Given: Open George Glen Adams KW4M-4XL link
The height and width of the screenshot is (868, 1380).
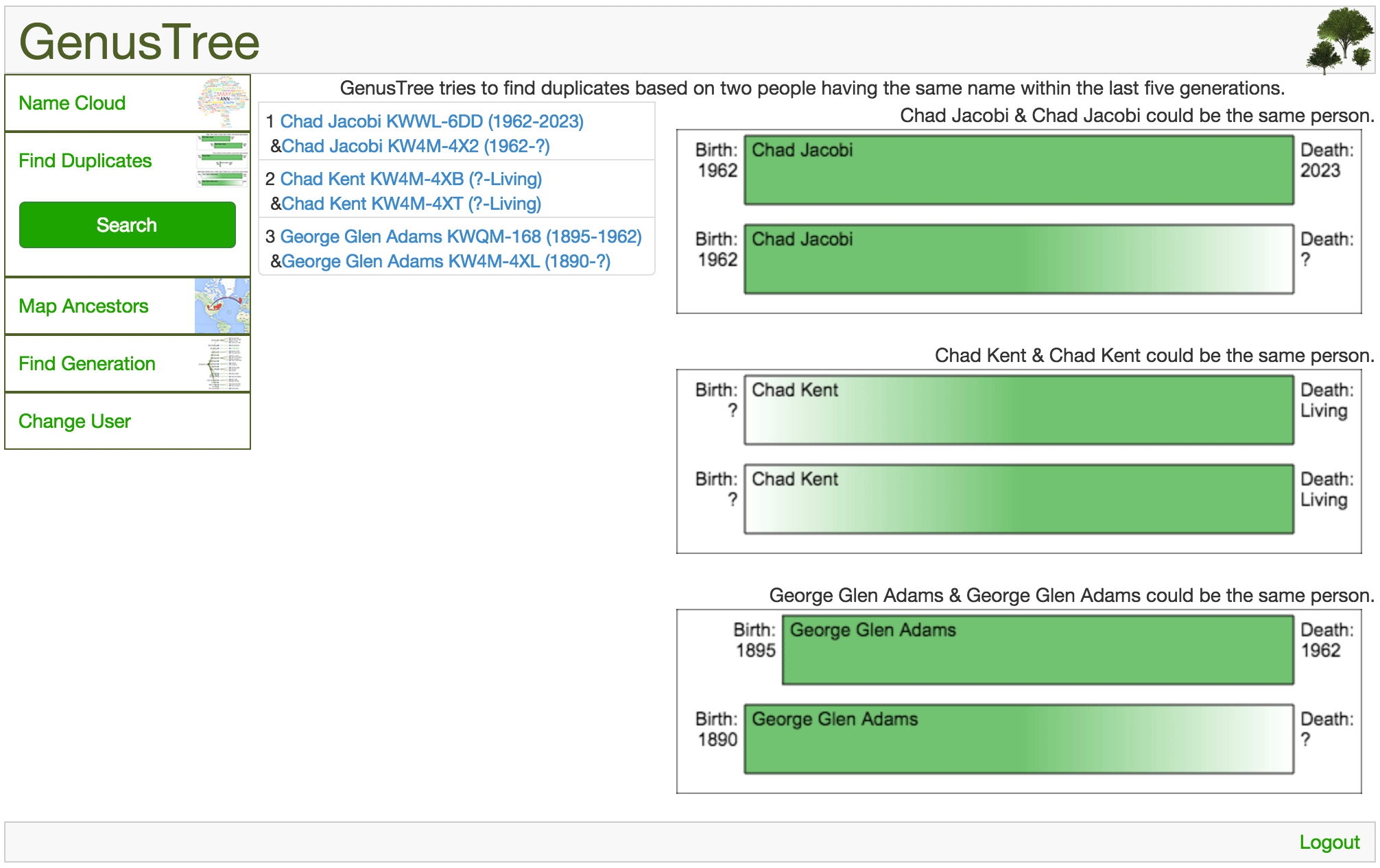Looking at the screenshot, I should tap(446, 261).
